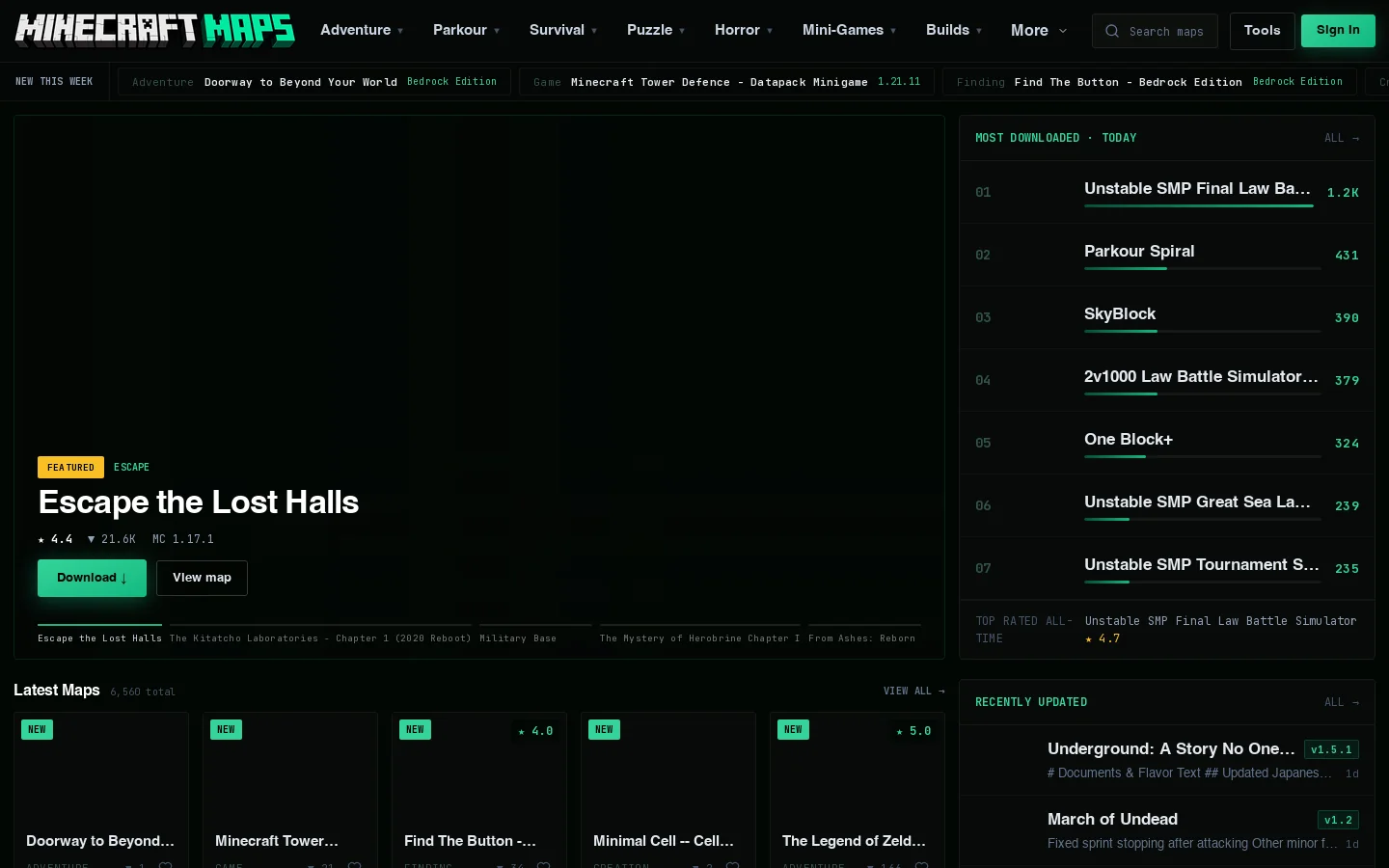
Task: Show The Mystery of Herobrine Chapter I slide
Action: pyautogui.click(x=699, y=634)
